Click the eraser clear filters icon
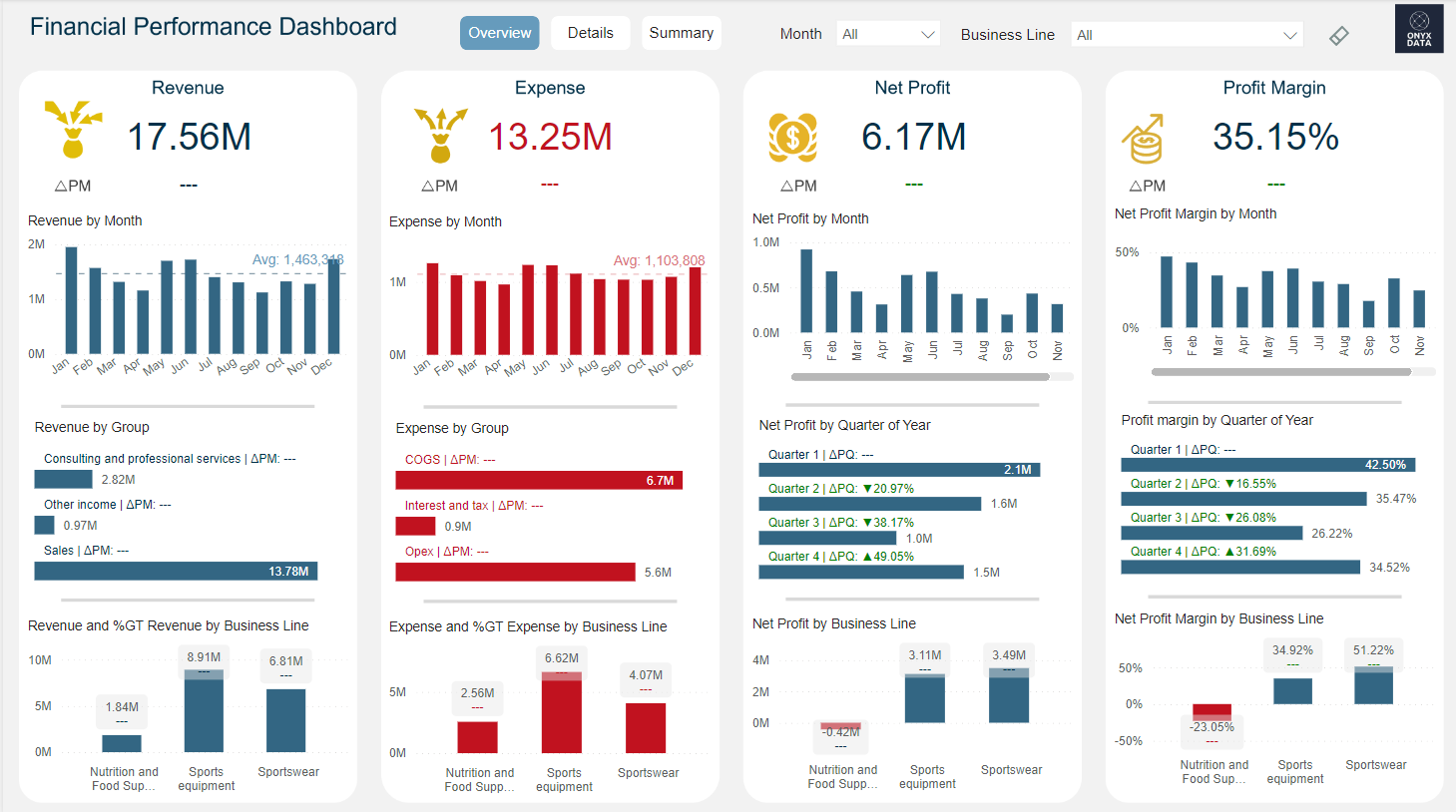Viewport: 1456px width, 812px height. [1339, 36]
